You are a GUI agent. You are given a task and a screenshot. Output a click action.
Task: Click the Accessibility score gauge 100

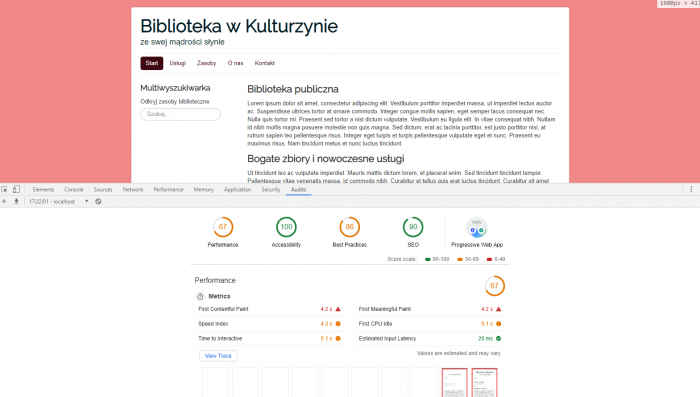click(286, 227)
